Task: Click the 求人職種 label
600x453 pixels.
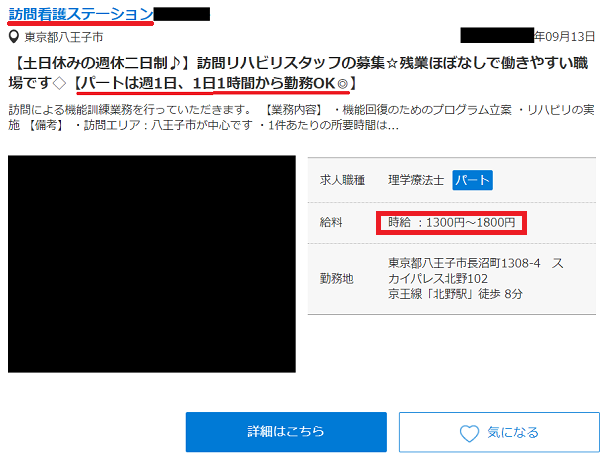Action: [342, 180]
